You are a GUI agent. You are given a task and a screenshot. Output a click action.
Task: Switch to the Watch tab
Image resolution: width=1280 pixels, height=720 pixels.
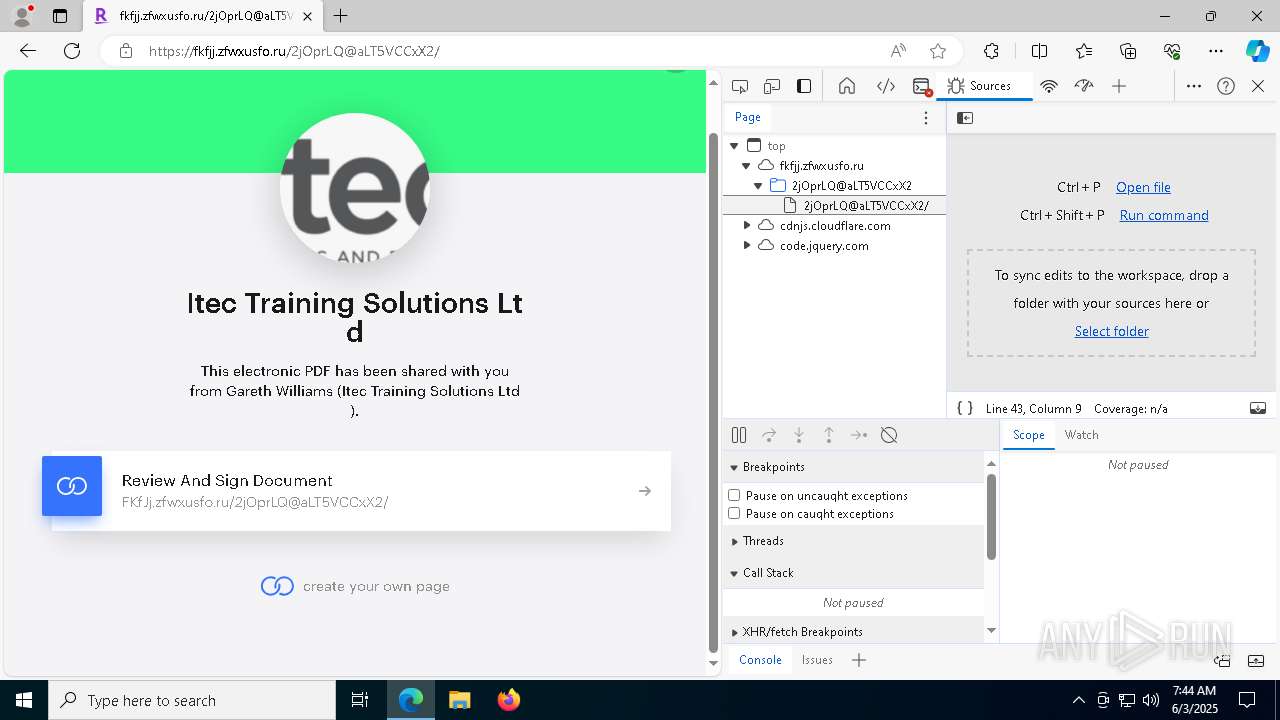1081,435
